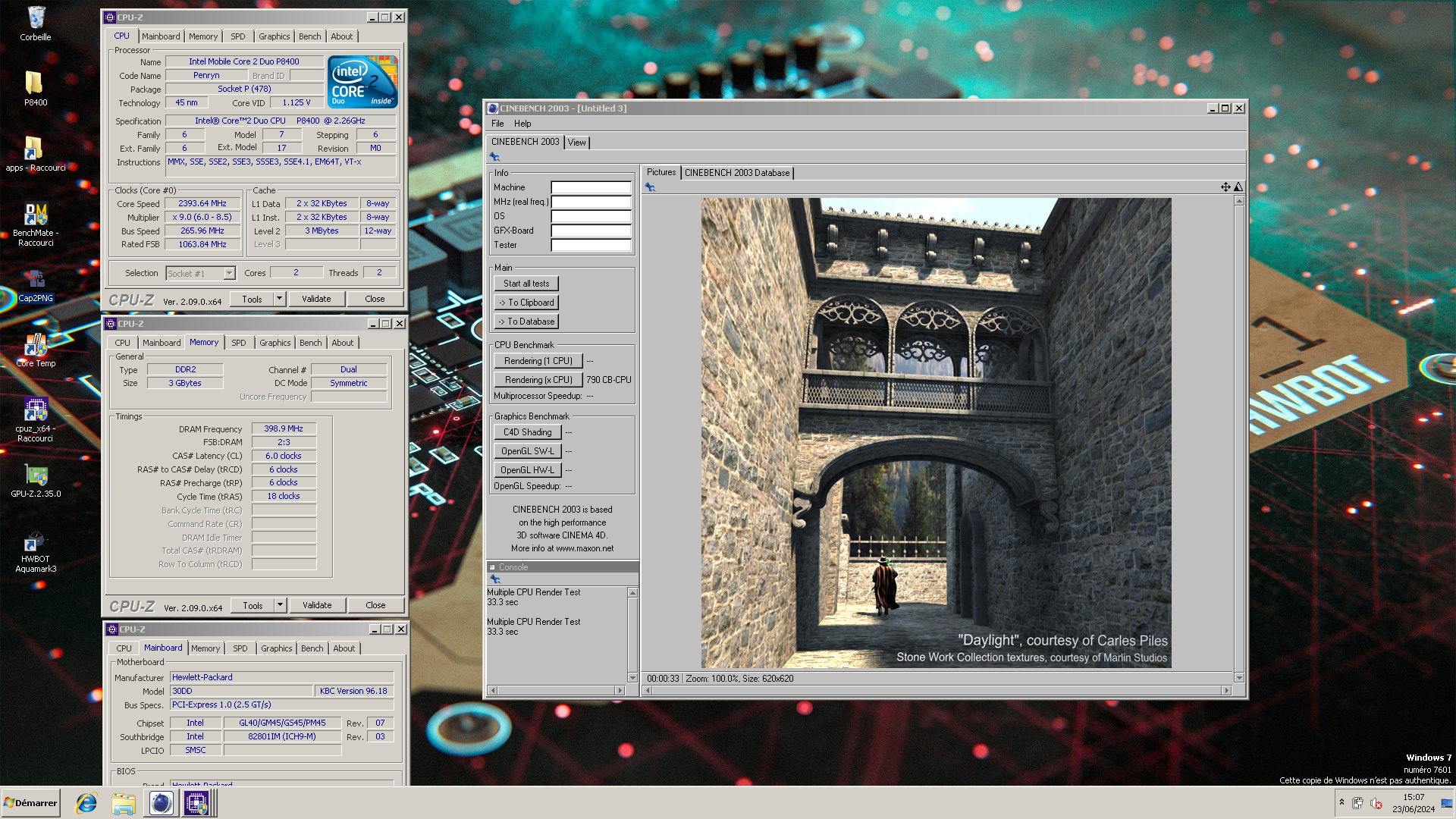Run the OpenGL HW-L test
Image resolution: width=1456 pixels, height=819 pixels.
click(x=528, y=470)
